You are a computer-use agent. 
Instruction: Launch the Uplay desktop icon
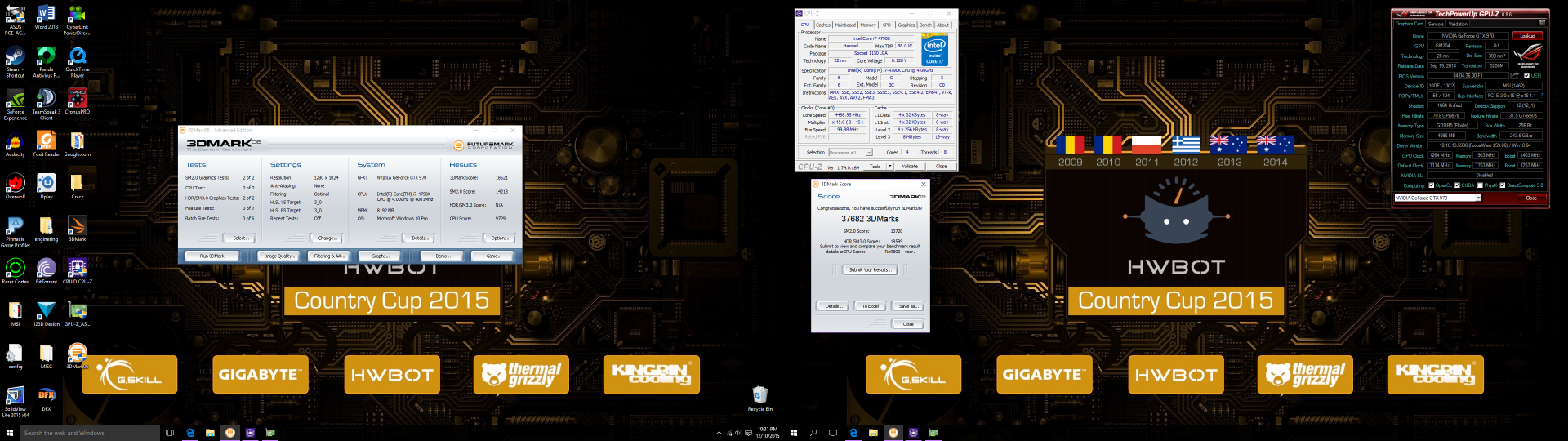pos(47,187)
